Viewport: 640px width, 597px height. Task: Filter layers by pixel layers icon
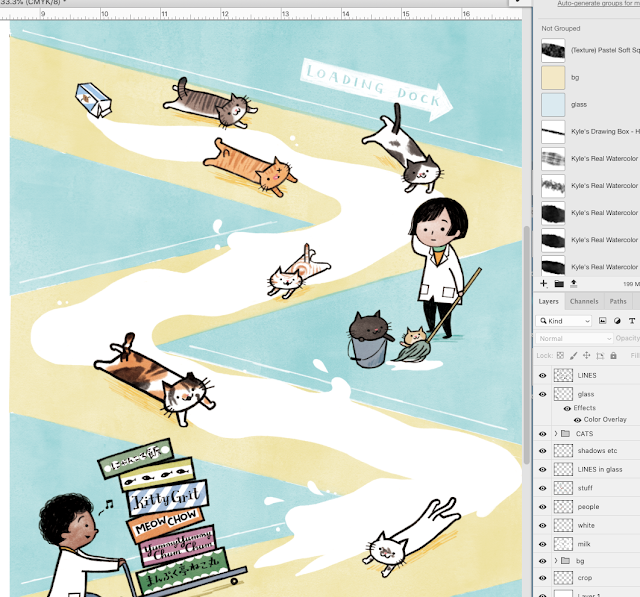[x=602, y=321]
